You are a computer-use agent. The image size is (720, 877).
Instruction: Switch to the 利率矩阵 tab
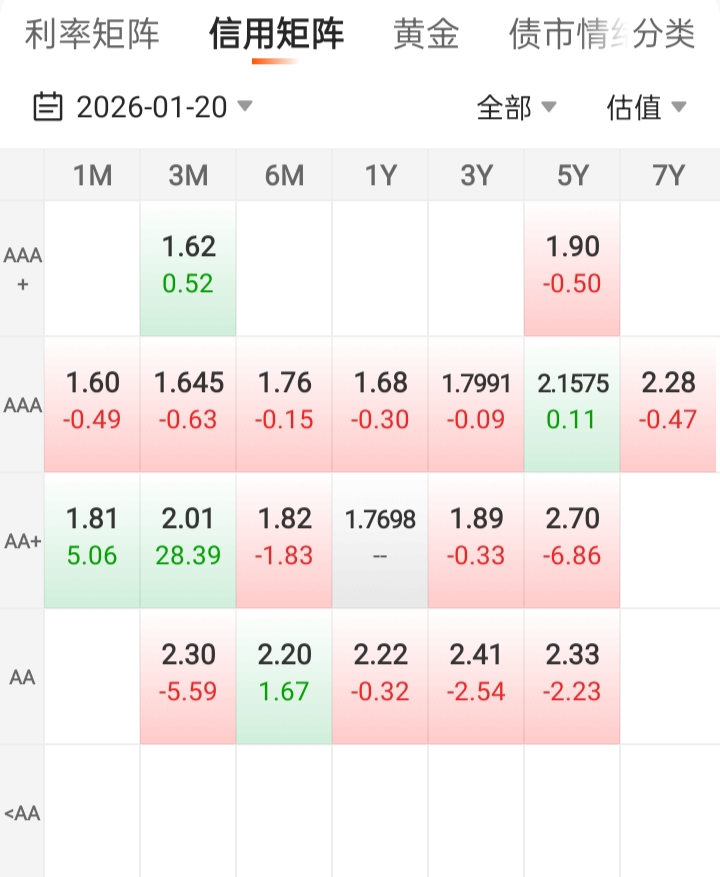[x=92, y=35]
